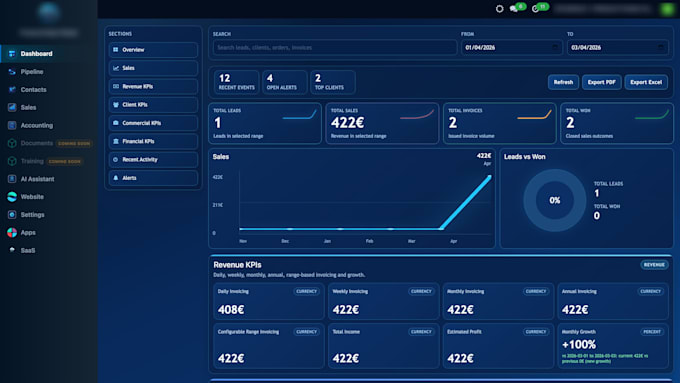Open the Total Leads card

point(265,123)
